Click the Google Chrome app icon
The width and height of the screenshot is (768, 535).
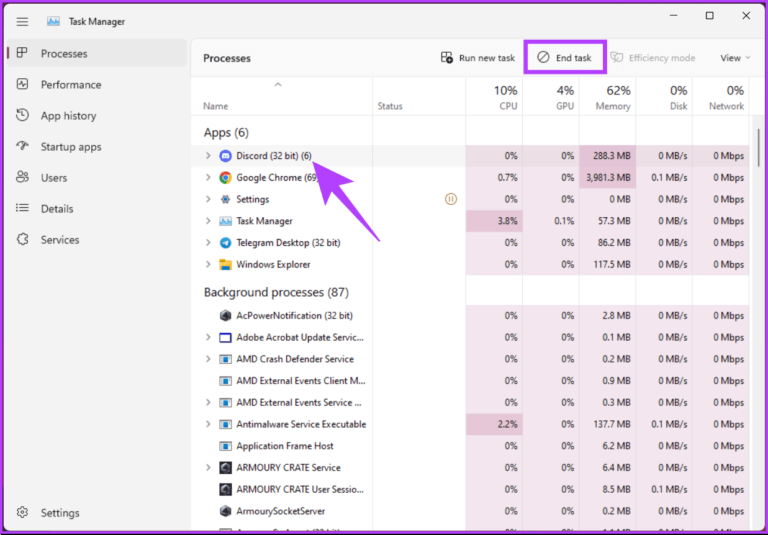click(x=225, y=177)
